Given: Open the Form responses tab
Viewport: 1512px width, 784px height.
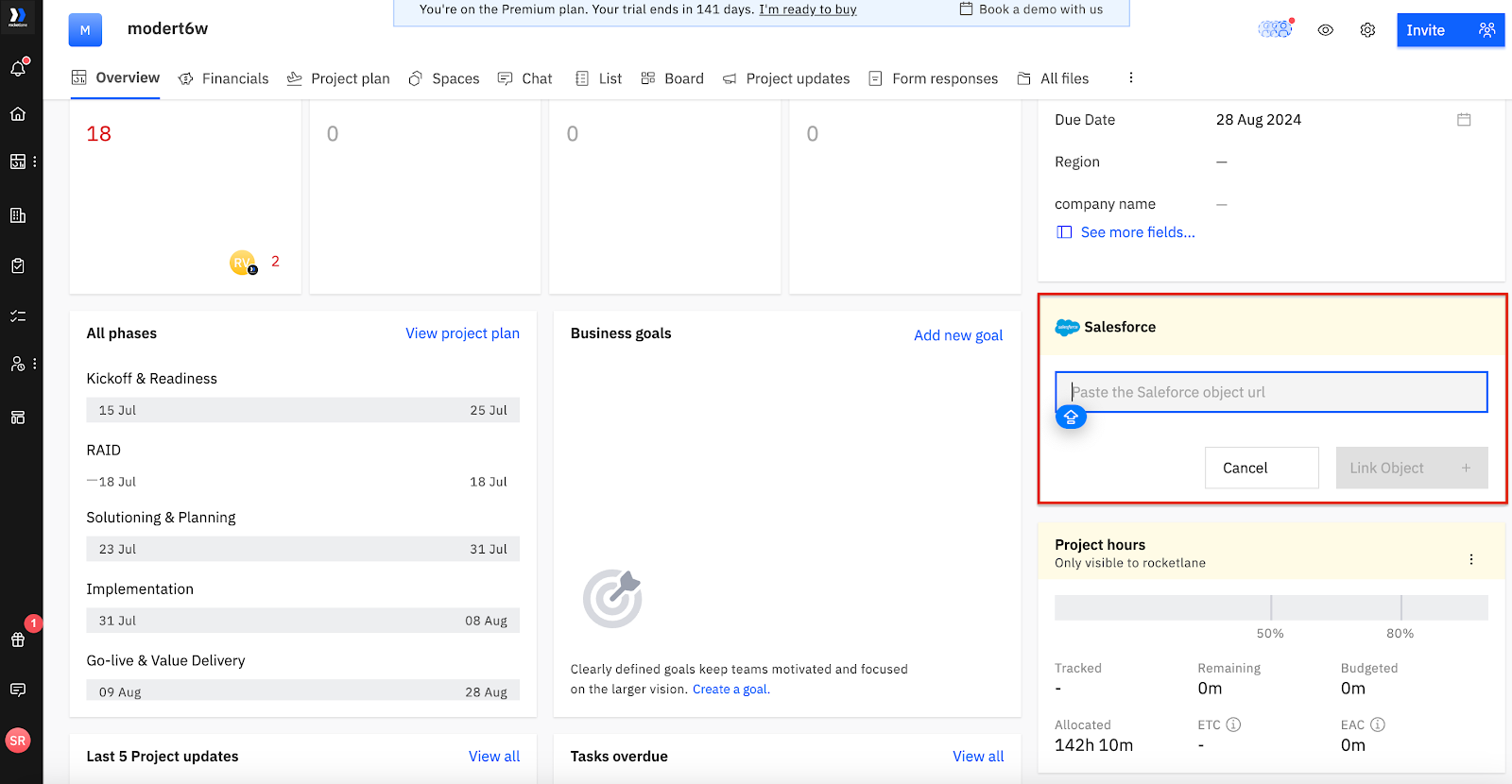Looking at the screenshot, I should point(934,78).
